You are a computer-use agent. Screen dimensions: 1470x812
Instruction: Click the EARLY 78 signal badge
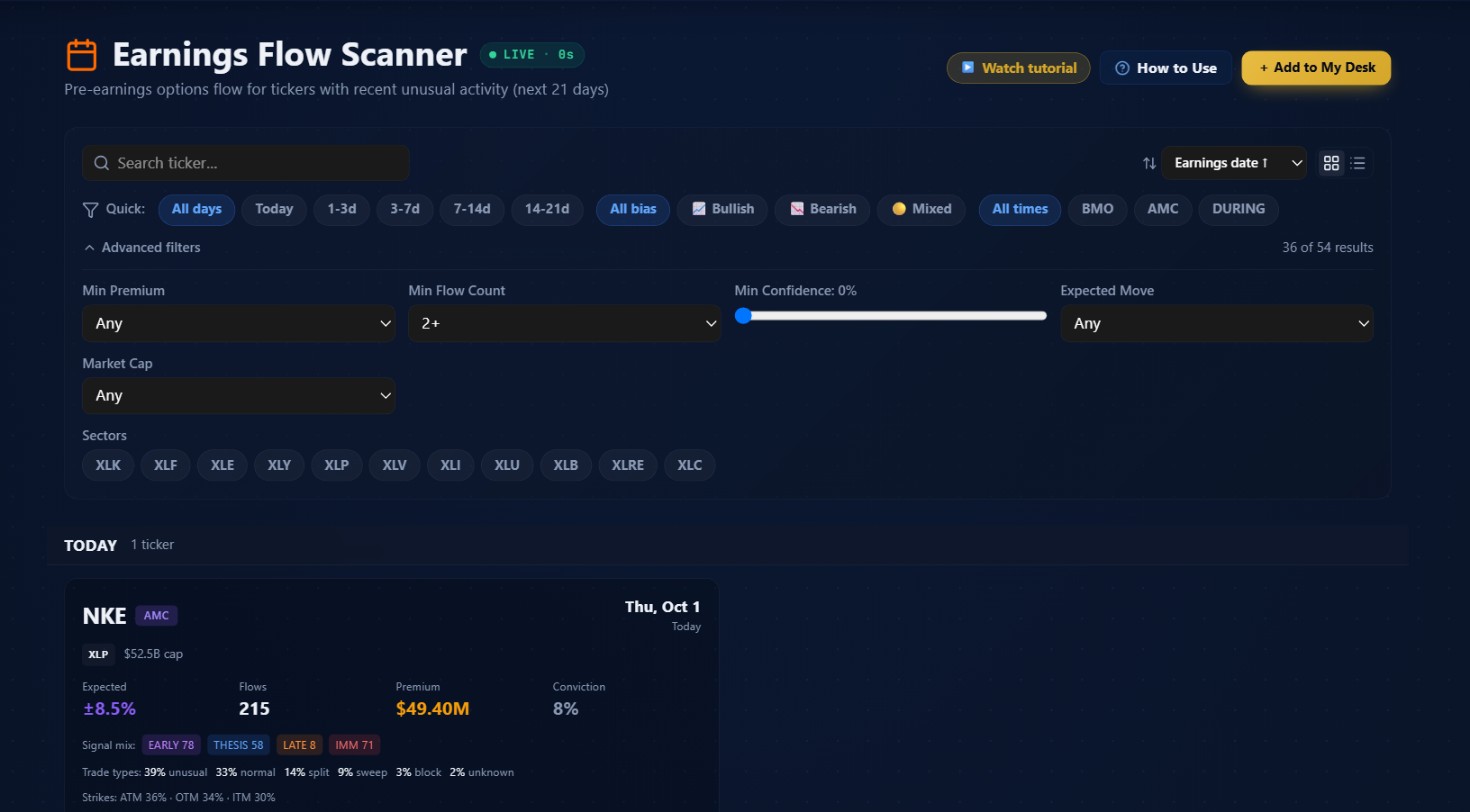[171, 745]
